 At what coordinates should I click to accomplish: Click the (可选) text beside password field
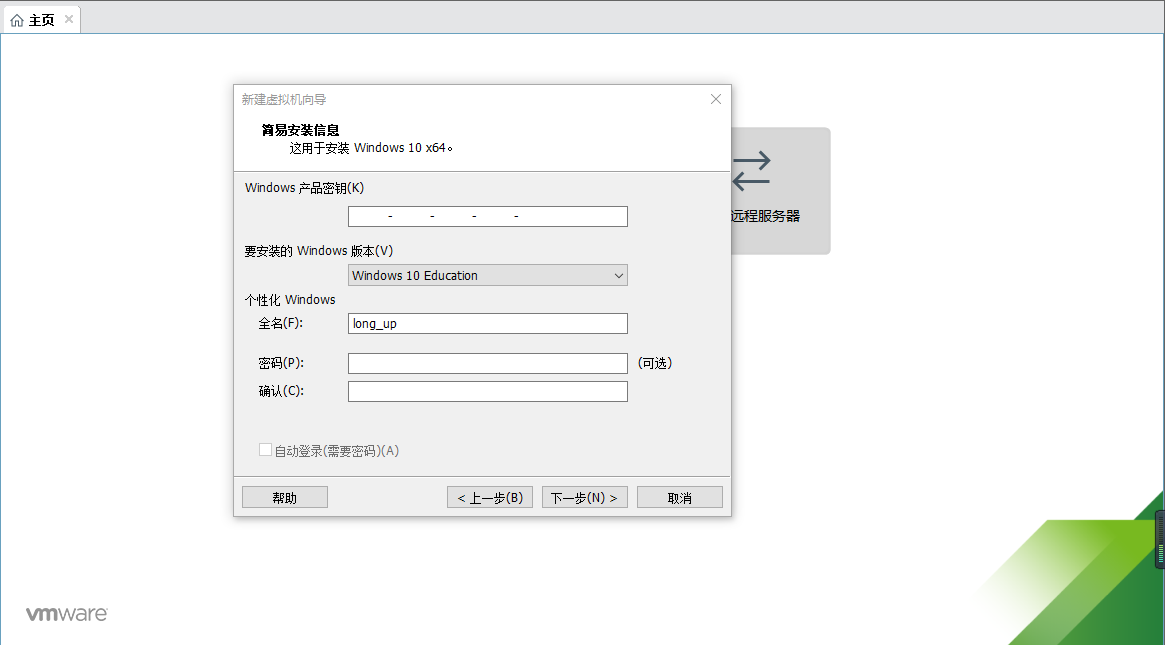(x=655, y=363)
